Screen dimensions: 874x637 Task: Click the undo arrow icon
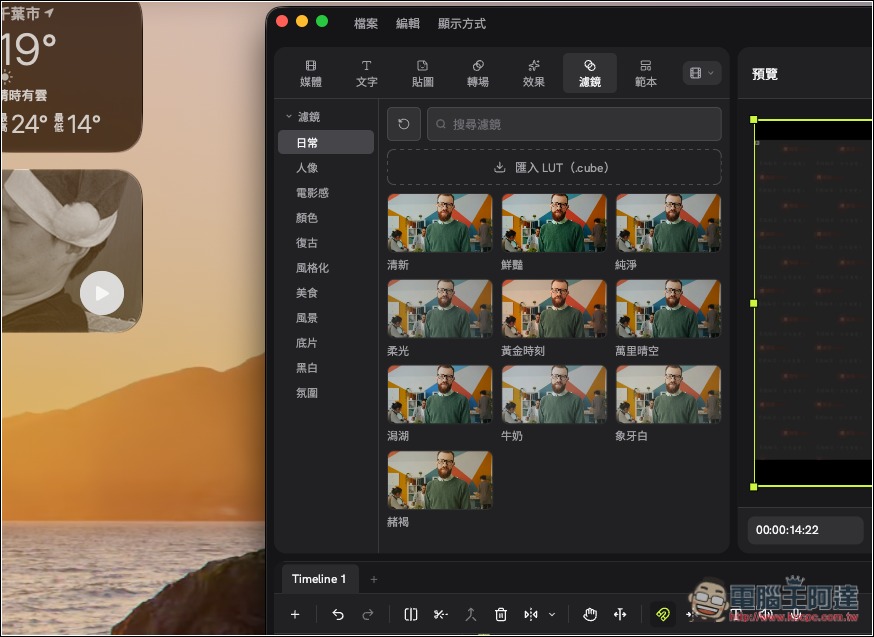tap(338, 614)
